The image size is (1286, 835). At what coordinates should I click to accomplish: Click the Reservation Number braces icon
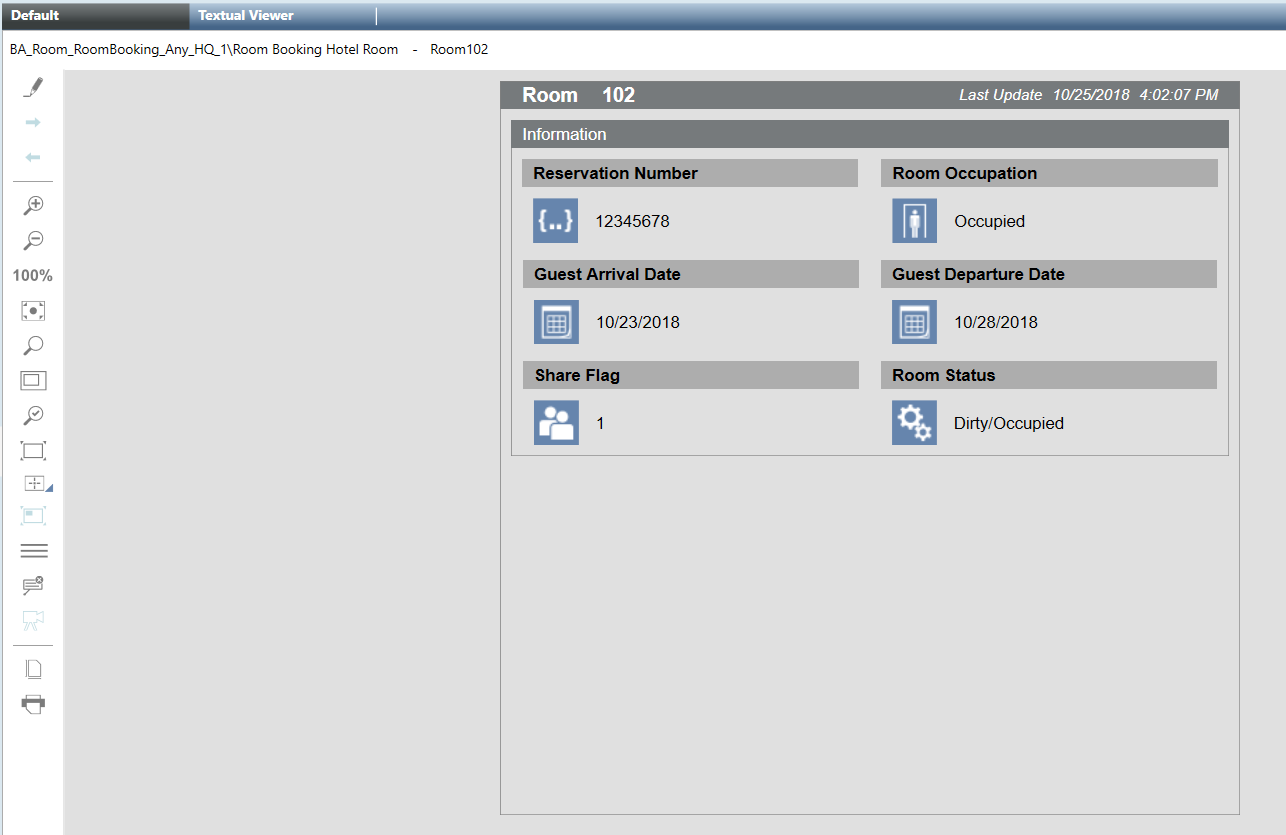(555, 221)
